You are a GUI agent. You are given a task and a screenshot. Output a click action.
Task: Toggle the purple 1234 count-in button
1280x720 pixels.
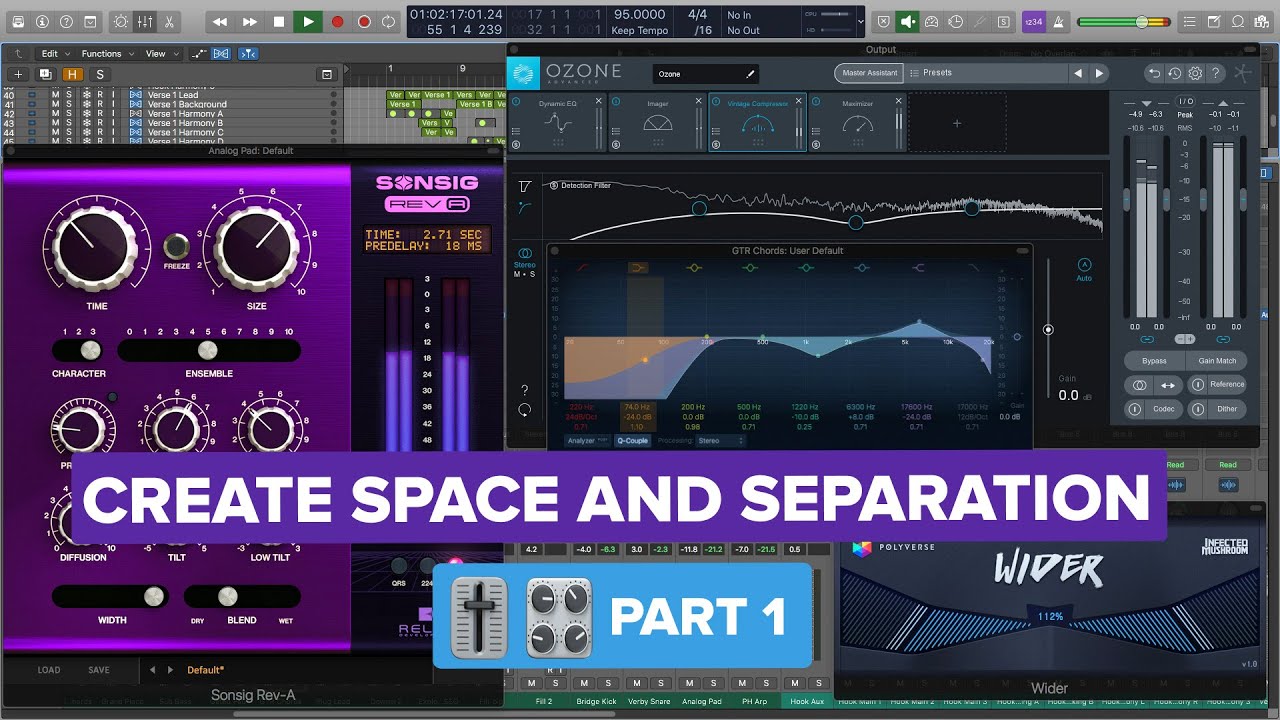click(x=1033, y=21)
